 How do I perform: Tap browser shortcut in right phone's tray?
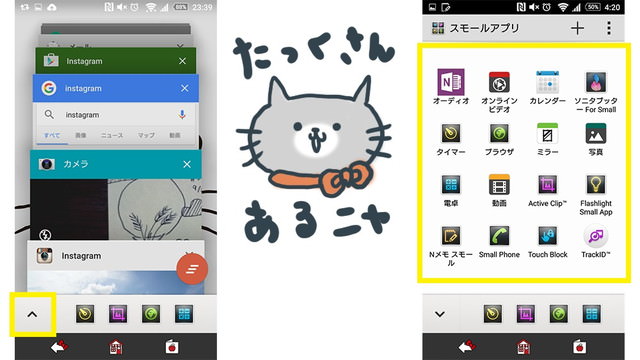(558, 314)
